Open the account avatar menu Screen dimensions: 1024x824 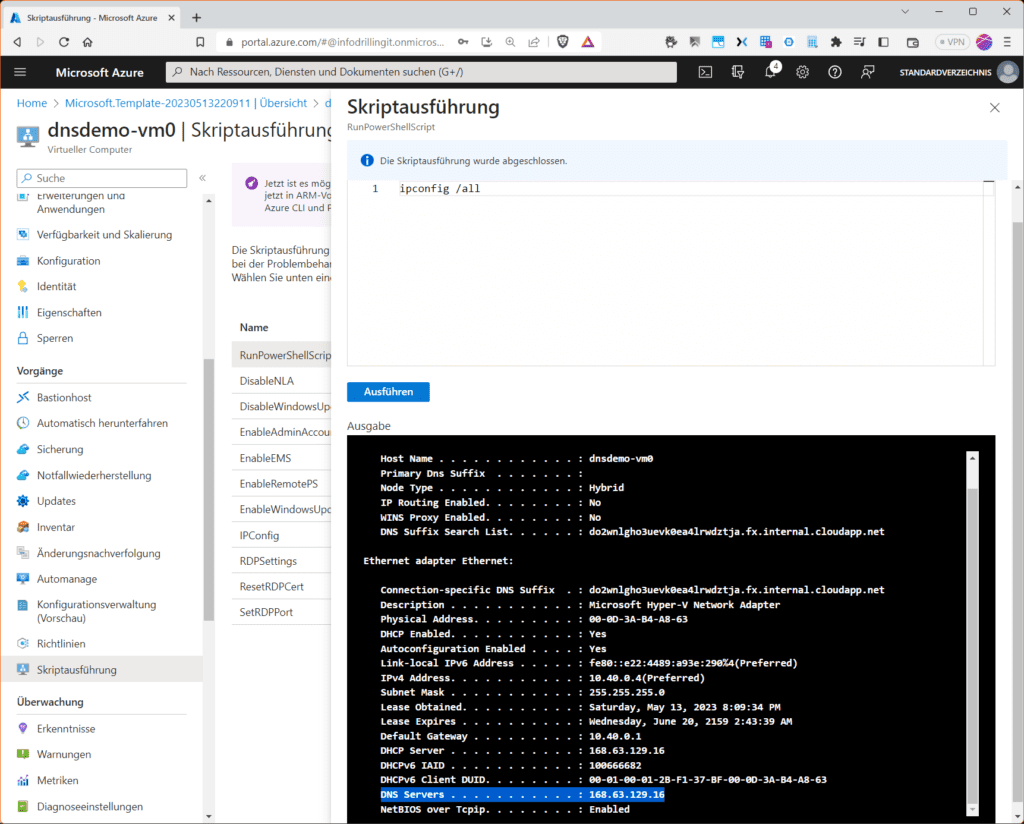(1008, 72)
